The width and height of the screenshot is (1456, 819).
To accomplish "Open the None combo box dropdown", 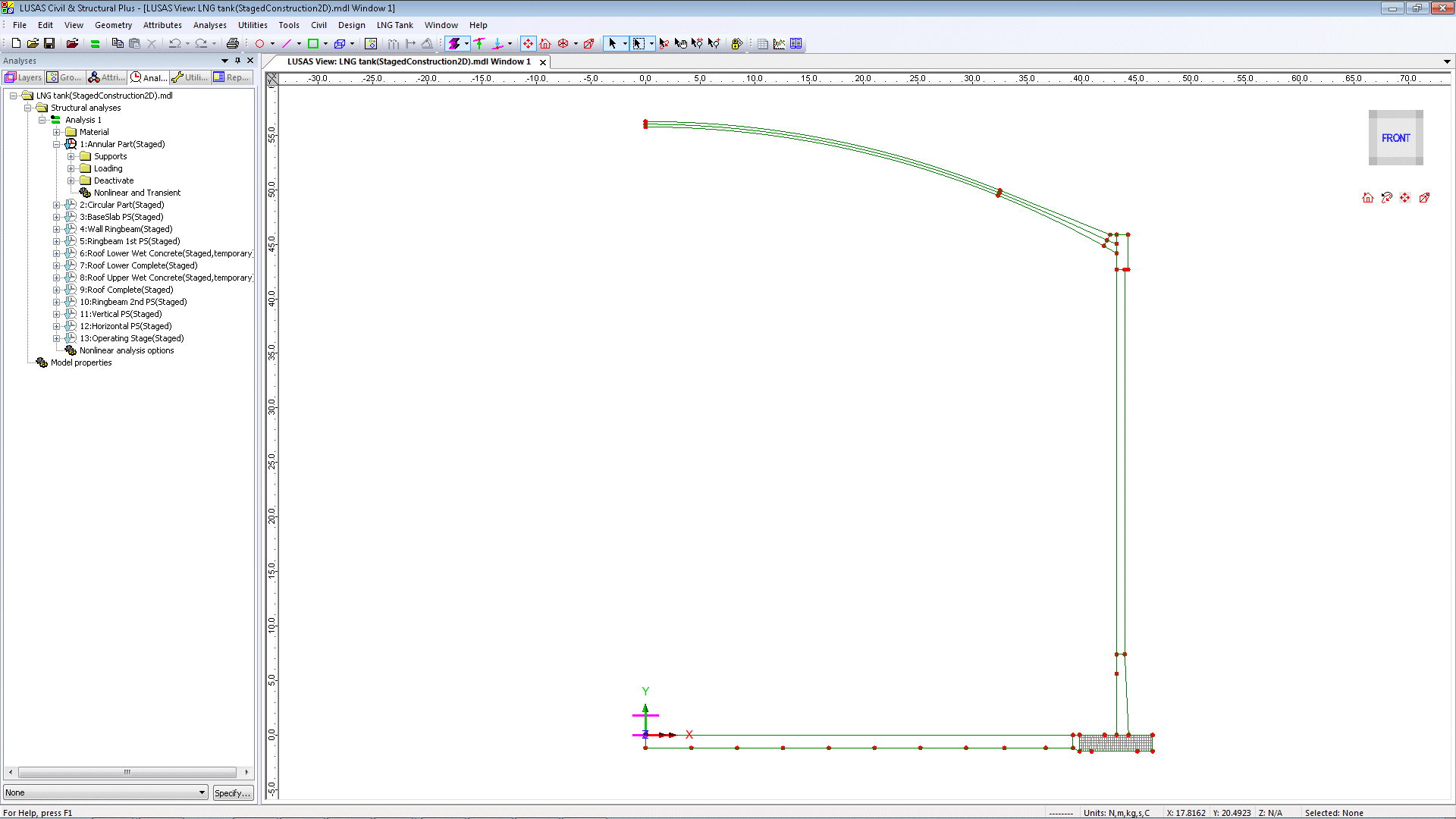I will coord(202,792).
